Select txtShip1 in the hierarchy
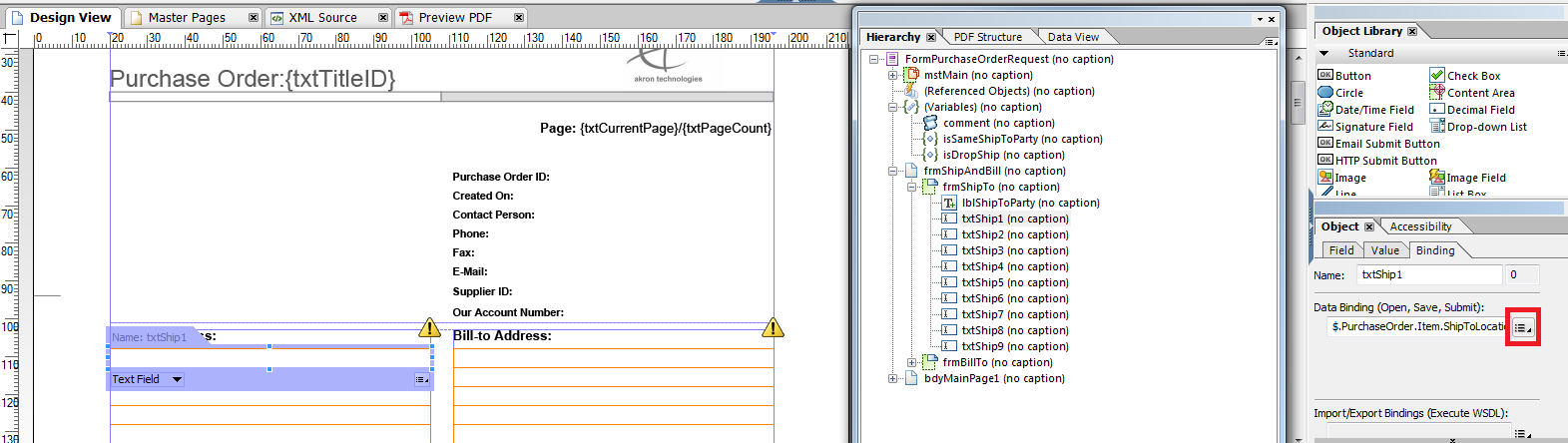1568x443 pixels. (x=1014, y=219)
